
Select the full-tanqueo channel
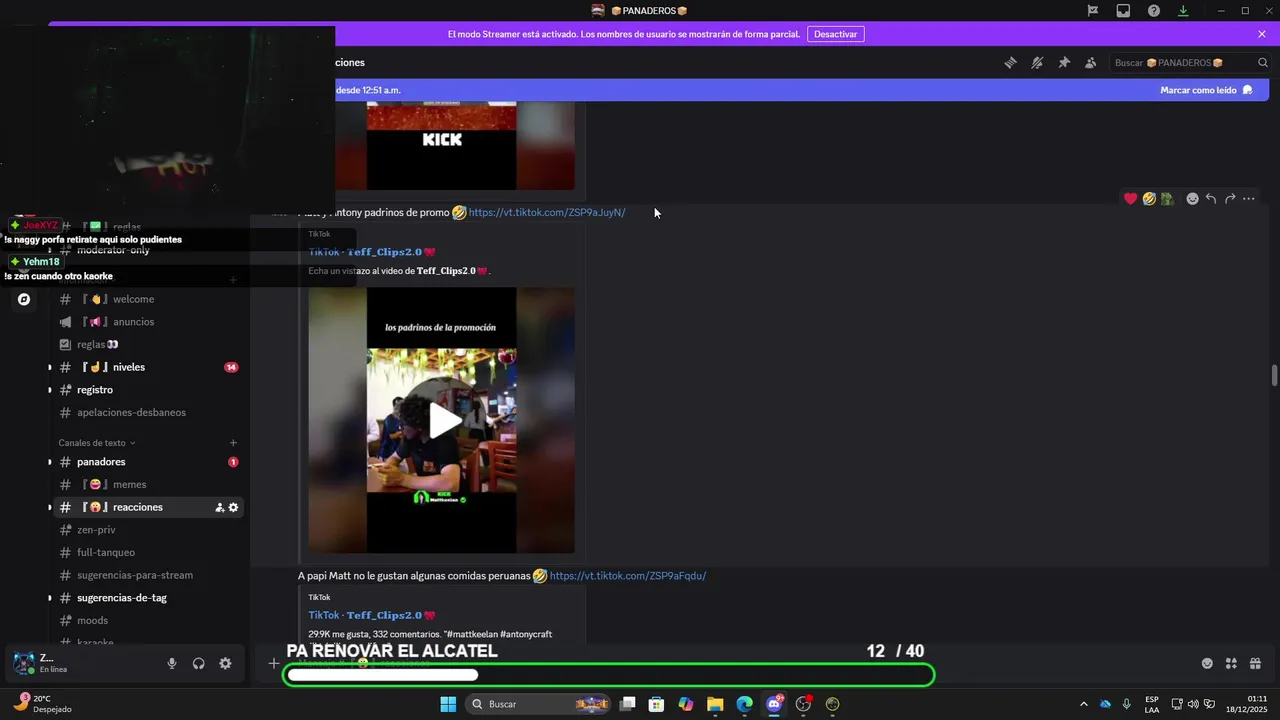click(x=106, y=552)
